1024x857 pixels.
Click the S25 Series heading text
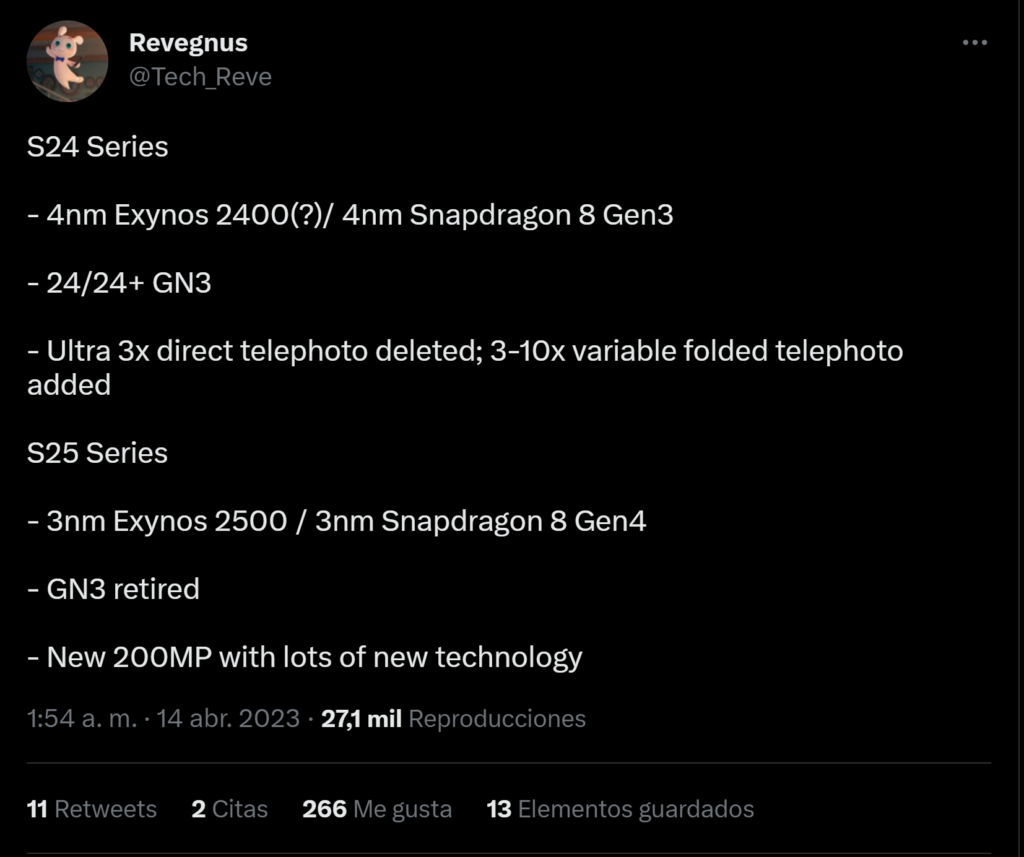tap(98, 453)
